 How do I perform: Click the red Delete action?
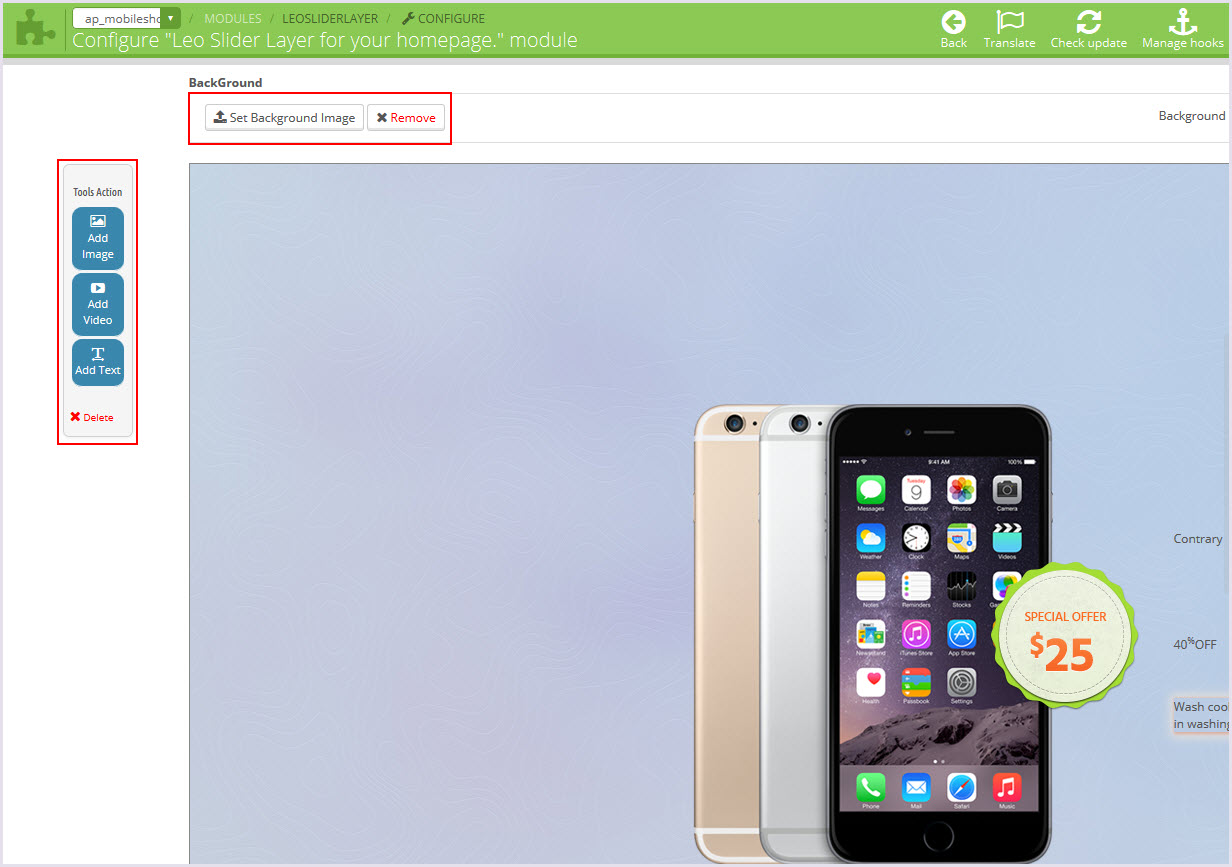pos(92,417)
